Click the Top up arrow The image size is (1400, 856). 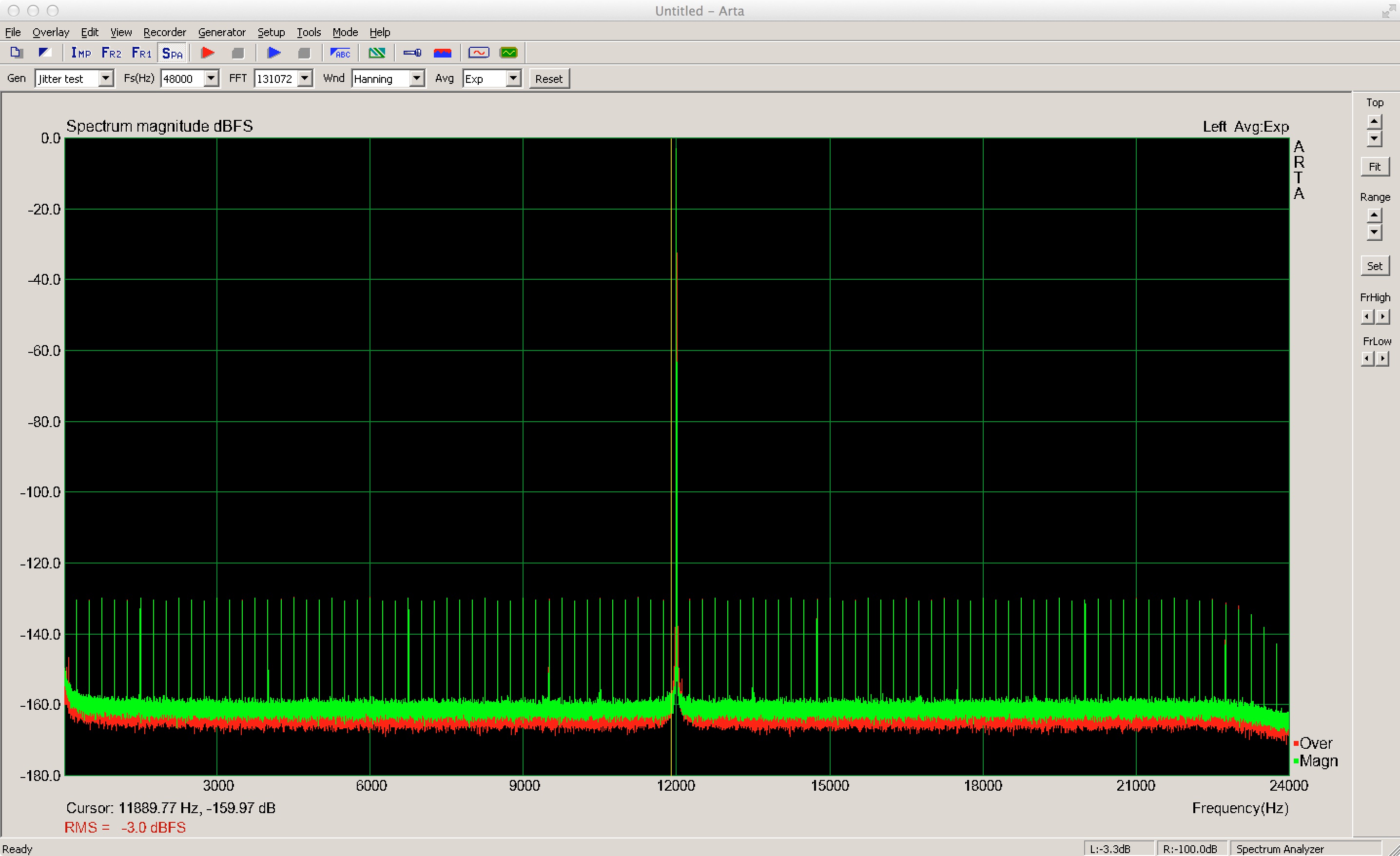(x=1374, y=121)
